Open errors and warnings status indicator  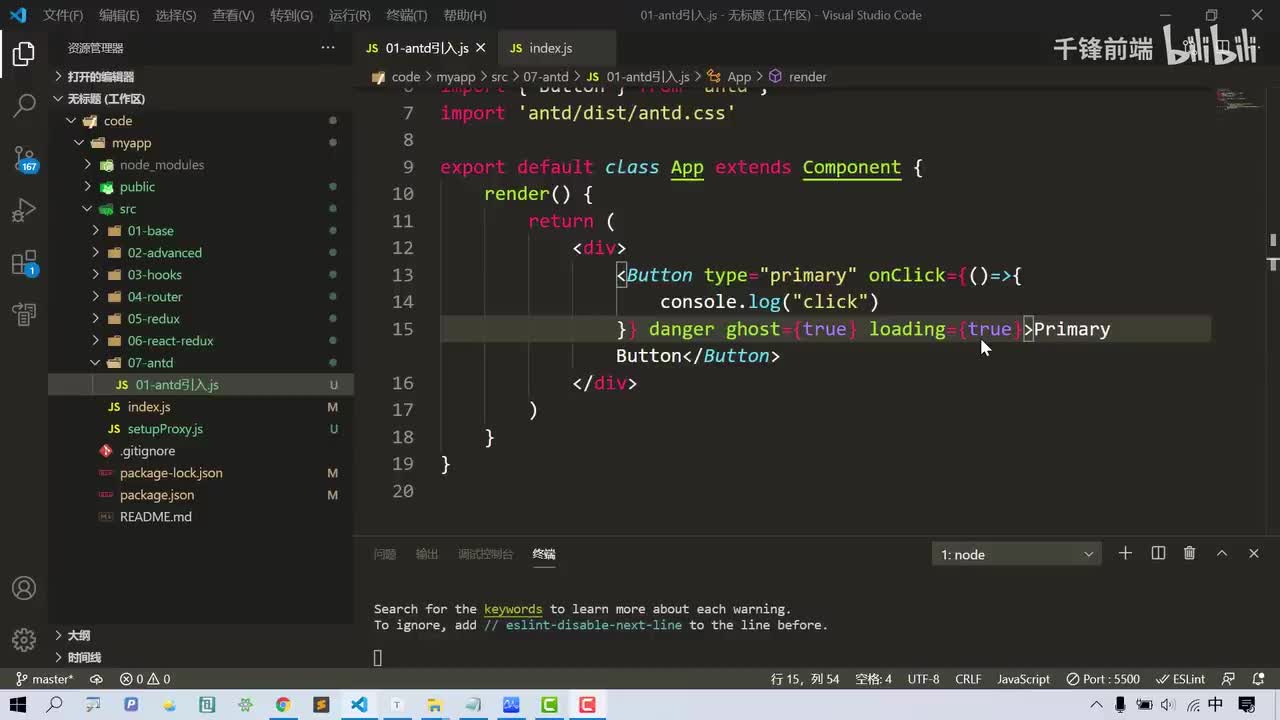pos(145,679)
